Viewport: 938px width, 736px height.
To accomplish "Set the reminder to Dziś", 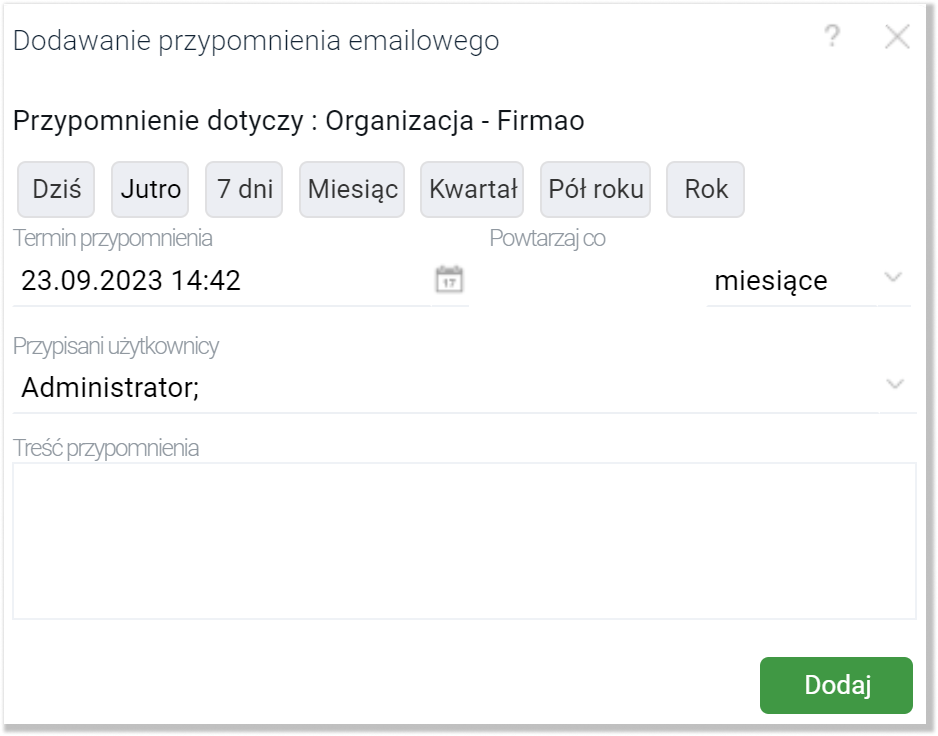I will point(56,189).
